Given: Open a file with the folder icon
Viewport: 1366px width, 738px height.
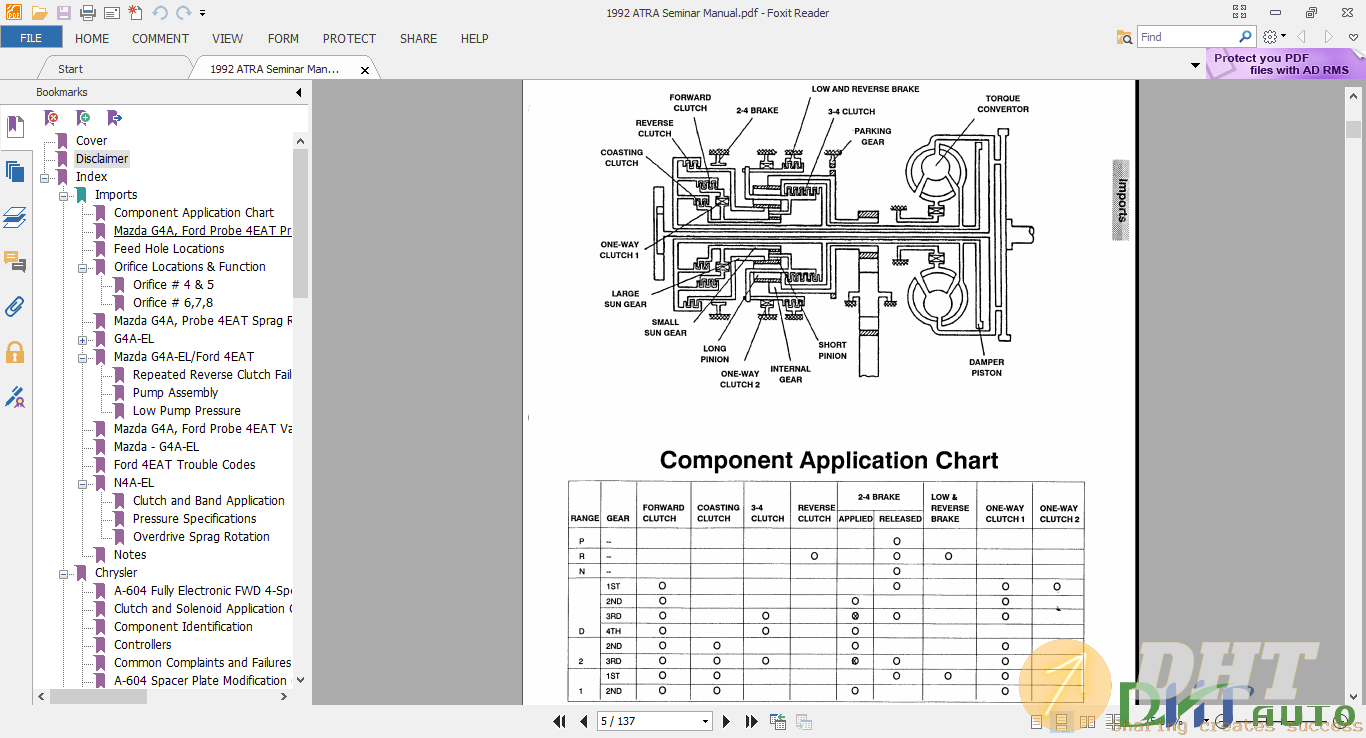Looking at the screenshot, I should 39,13.
